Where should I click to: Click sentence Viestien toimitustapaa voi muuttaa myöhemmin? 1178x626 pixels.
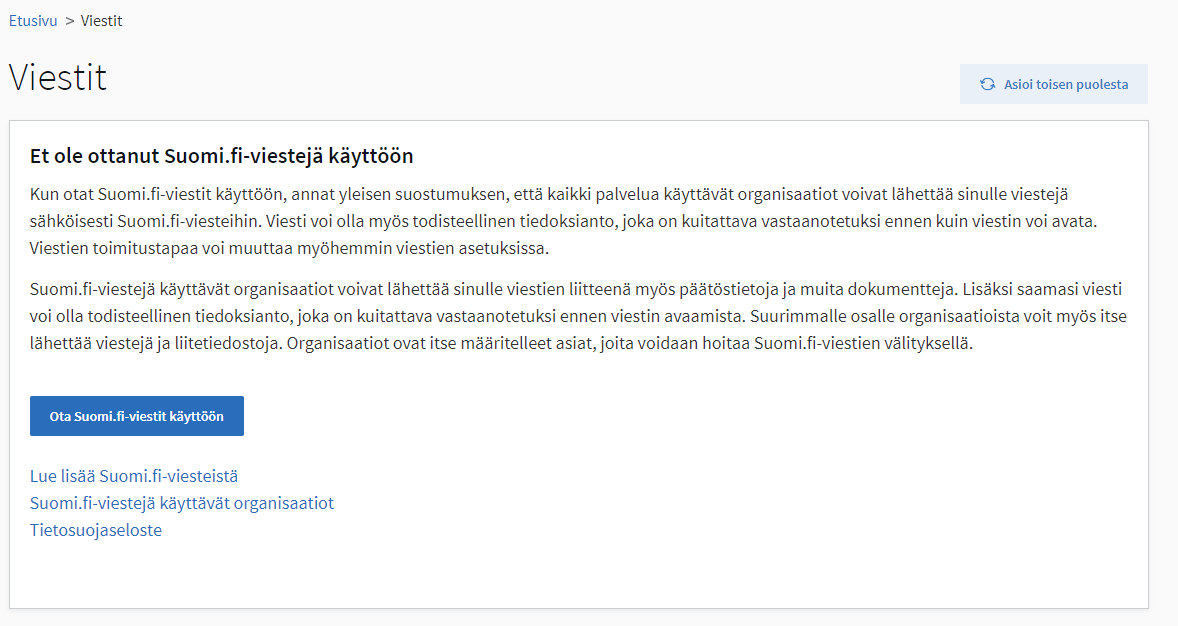point(289,248)
